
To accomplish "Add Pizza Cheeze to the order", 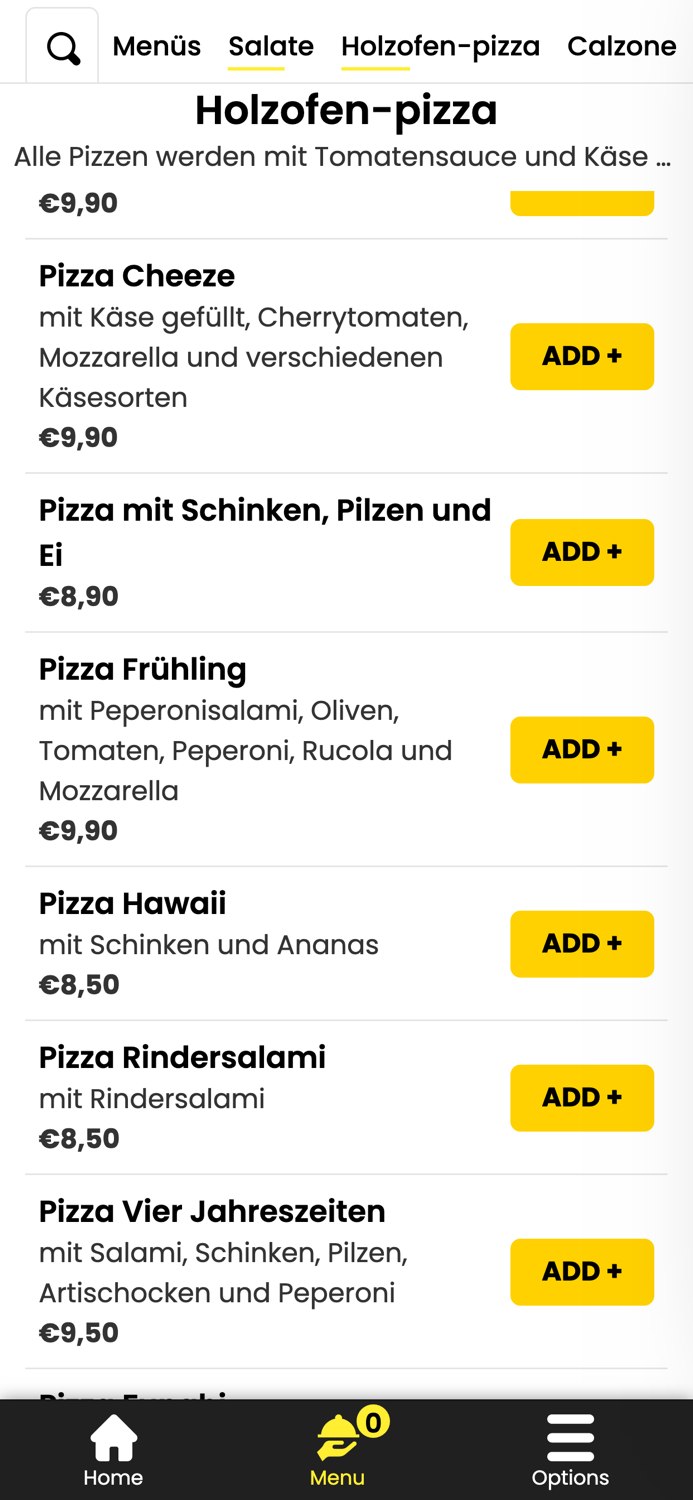I will pyautogui.click(x=582, y=356).
